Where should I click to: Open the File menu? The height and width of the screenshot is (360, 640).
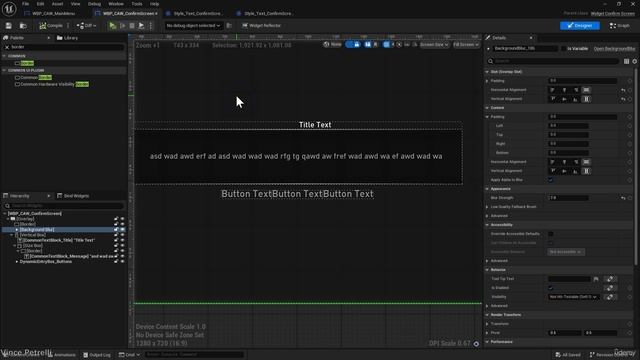(x=25, y=4)
